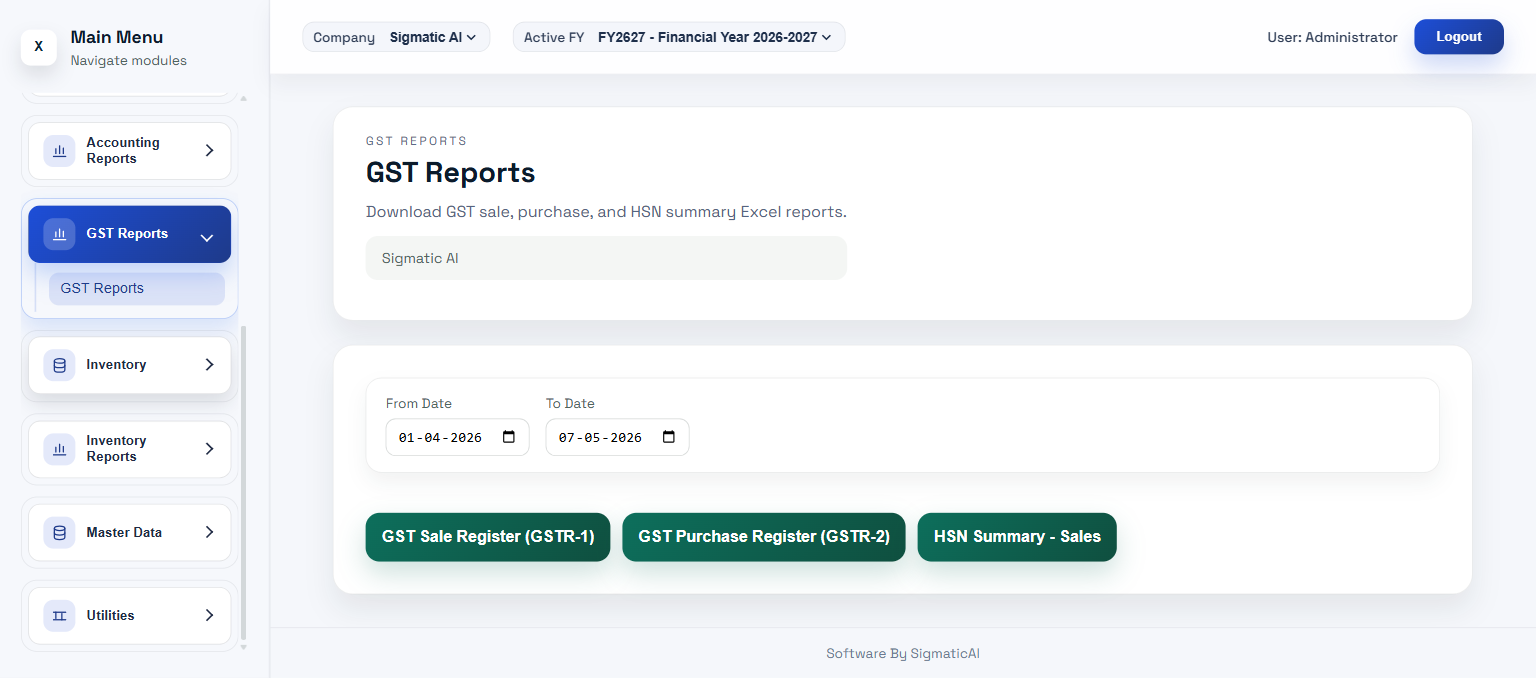
Task: Close the main menu with the X button
Action: (x=39, y=46)
